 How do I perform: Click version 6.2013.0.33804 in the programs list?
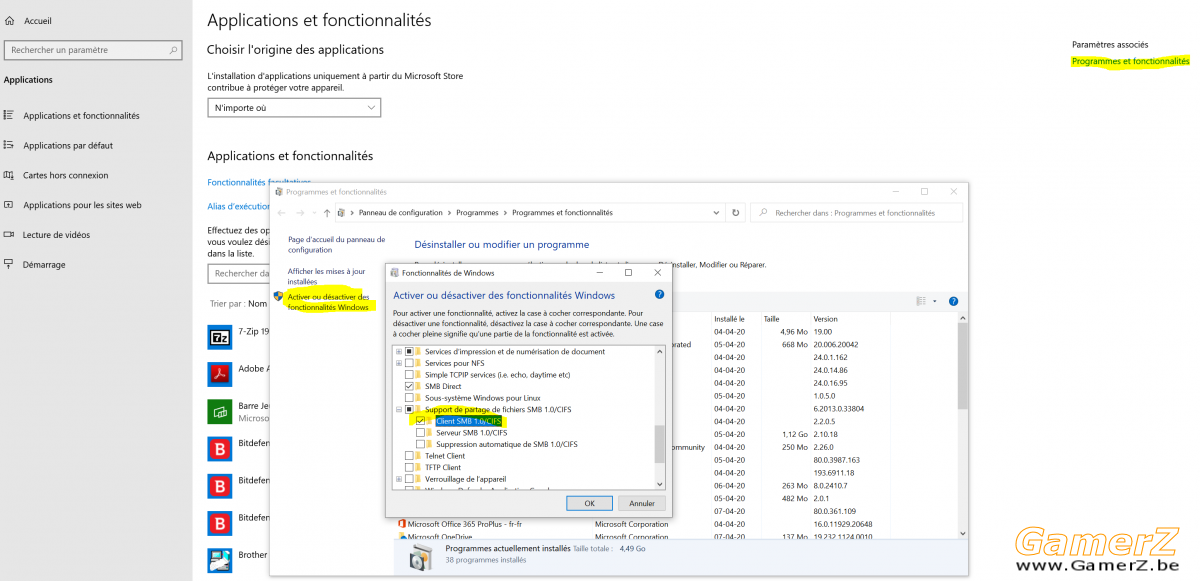[x=840, y=408]
